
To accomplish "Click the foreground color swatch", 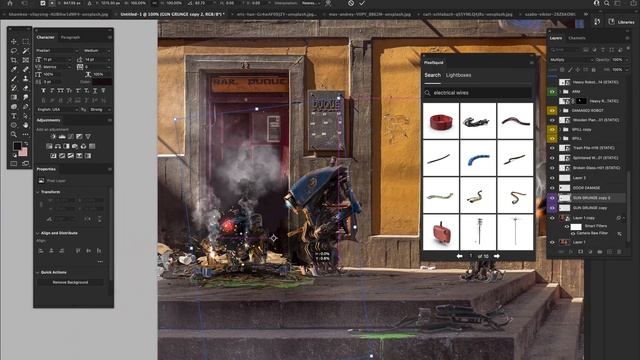I will [x=17, y=146].
